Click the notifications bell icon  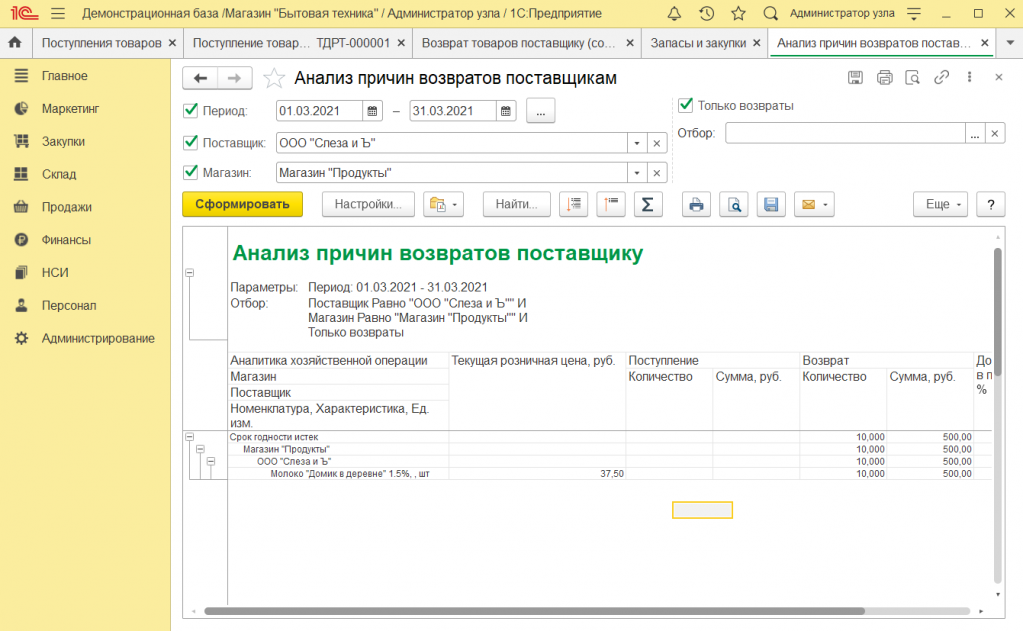pyautogui.click(x=675, y=14)
